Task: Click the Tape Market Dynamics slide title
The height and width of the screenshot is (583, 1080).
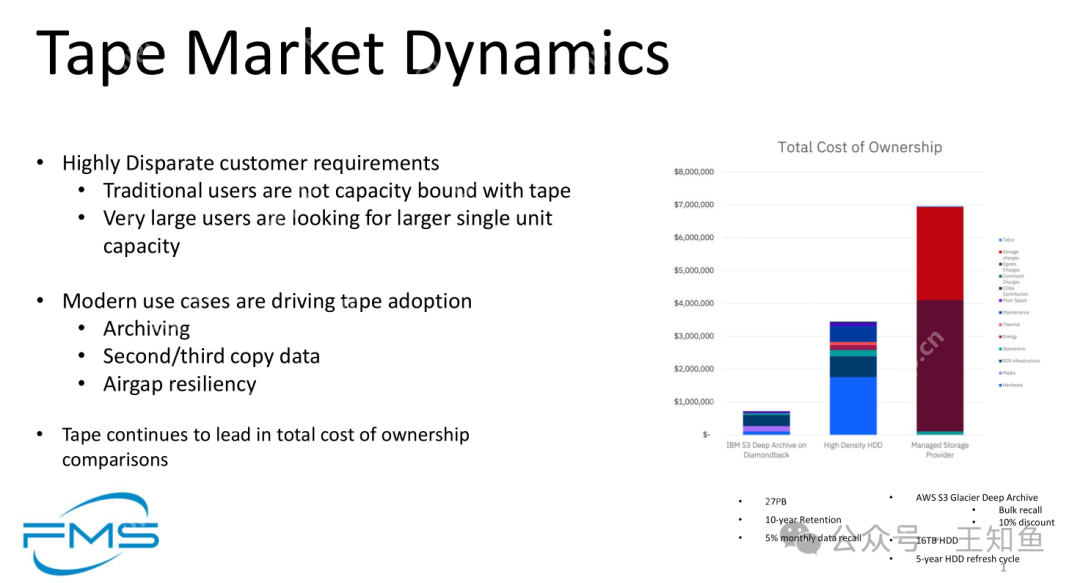Action: click(352, 53)
